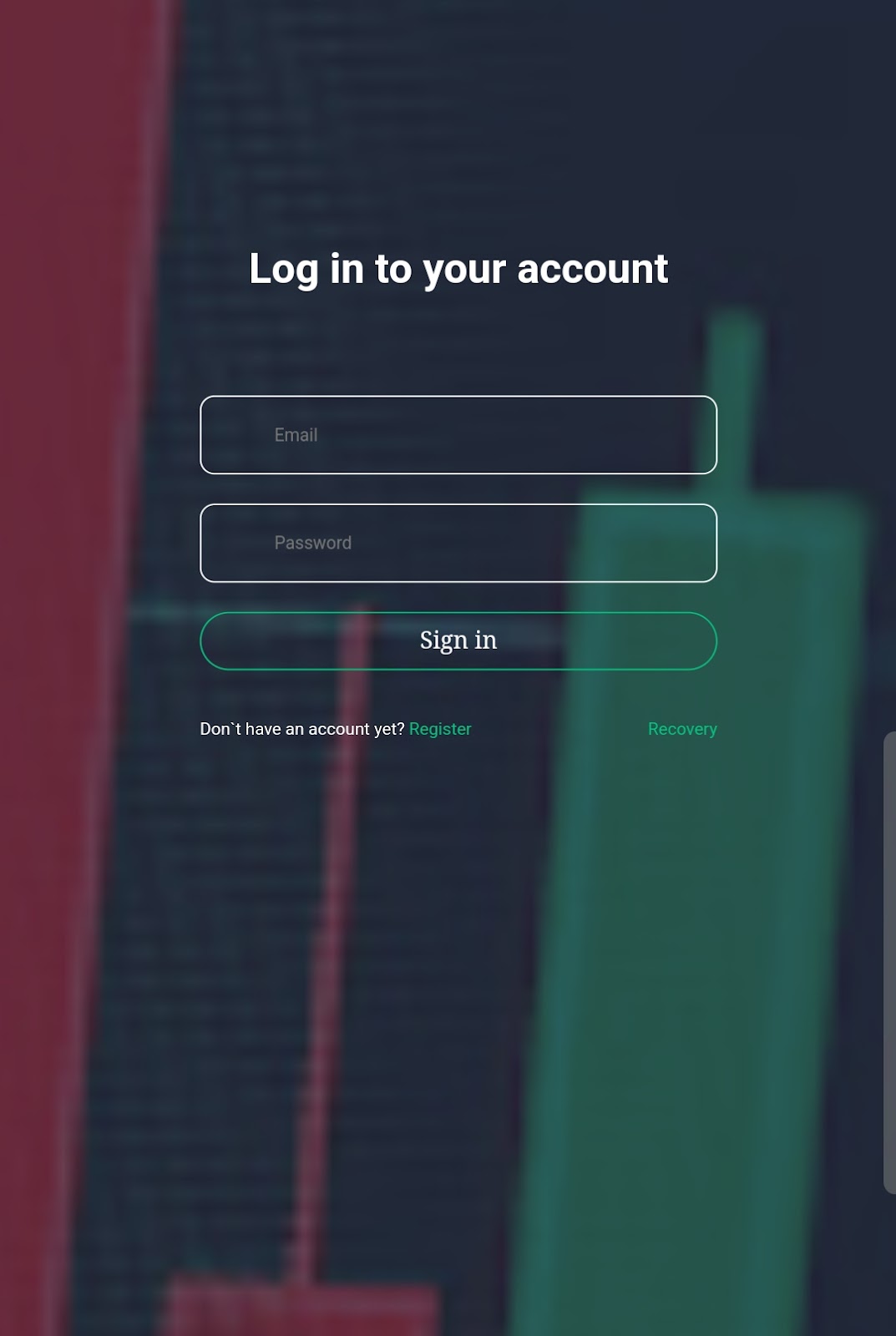Open the Register link
The image size is (896, 1336).
[x=440, y=729]
